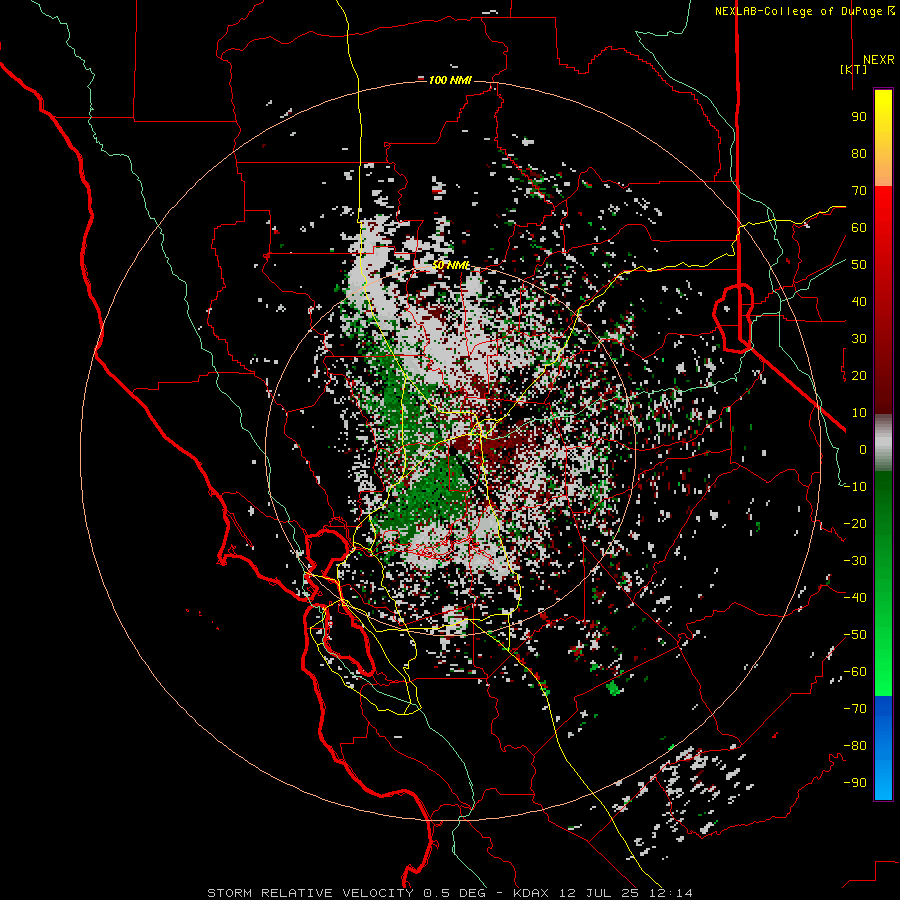Click the -30 value on velocity scale
Screen dimensions: 900x900
pyautogui.click(x=855, y=561)
